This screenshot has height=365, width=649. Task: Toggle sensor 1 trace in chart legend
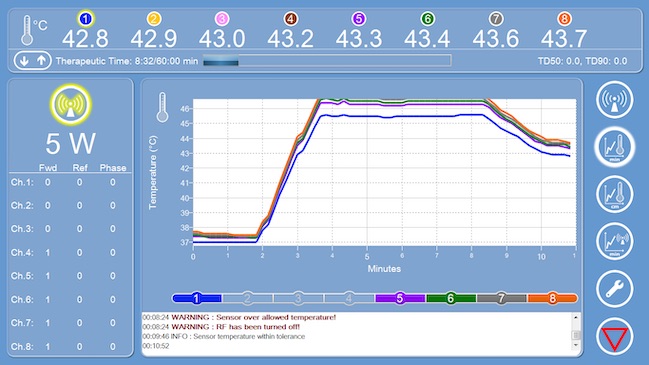point(197,298)
